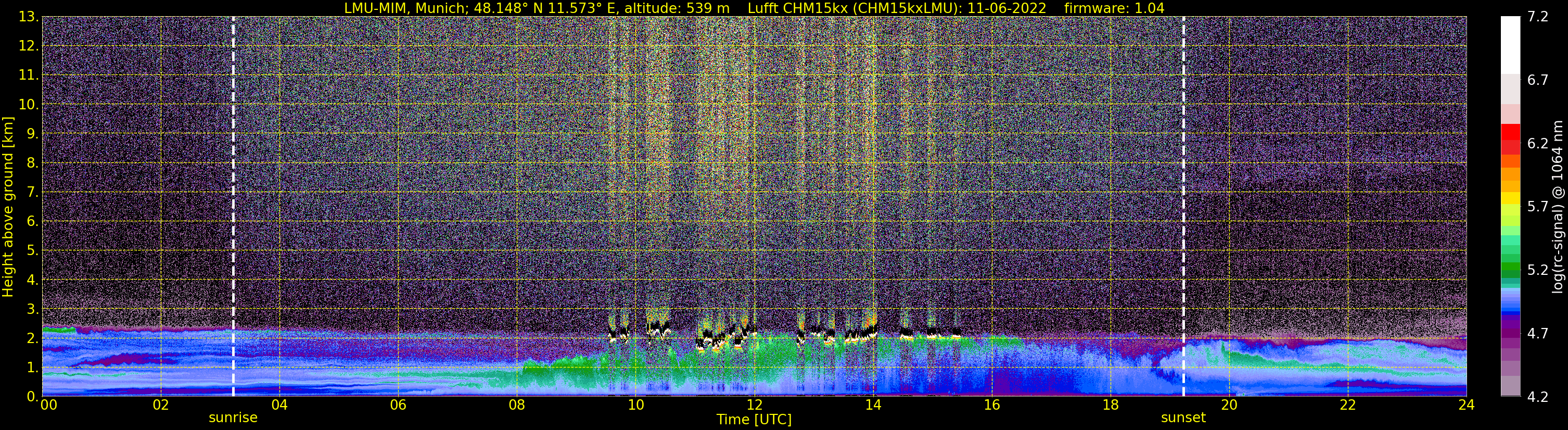Click the 04 tick label on the time axis
1568x430 pixels.
[279, 405]
